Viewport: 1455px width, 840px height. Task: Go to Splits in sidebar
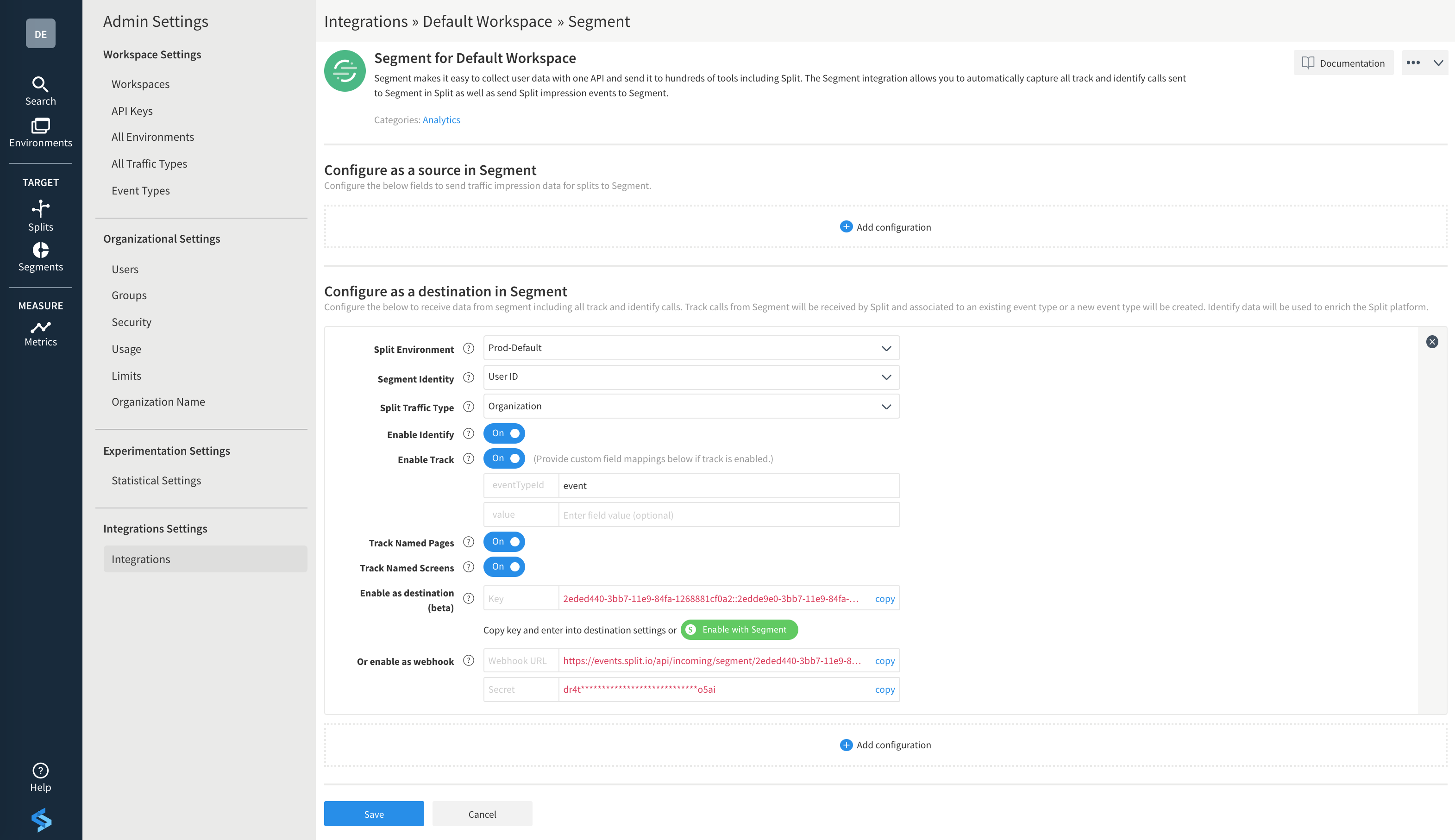[x=40, y=216]
